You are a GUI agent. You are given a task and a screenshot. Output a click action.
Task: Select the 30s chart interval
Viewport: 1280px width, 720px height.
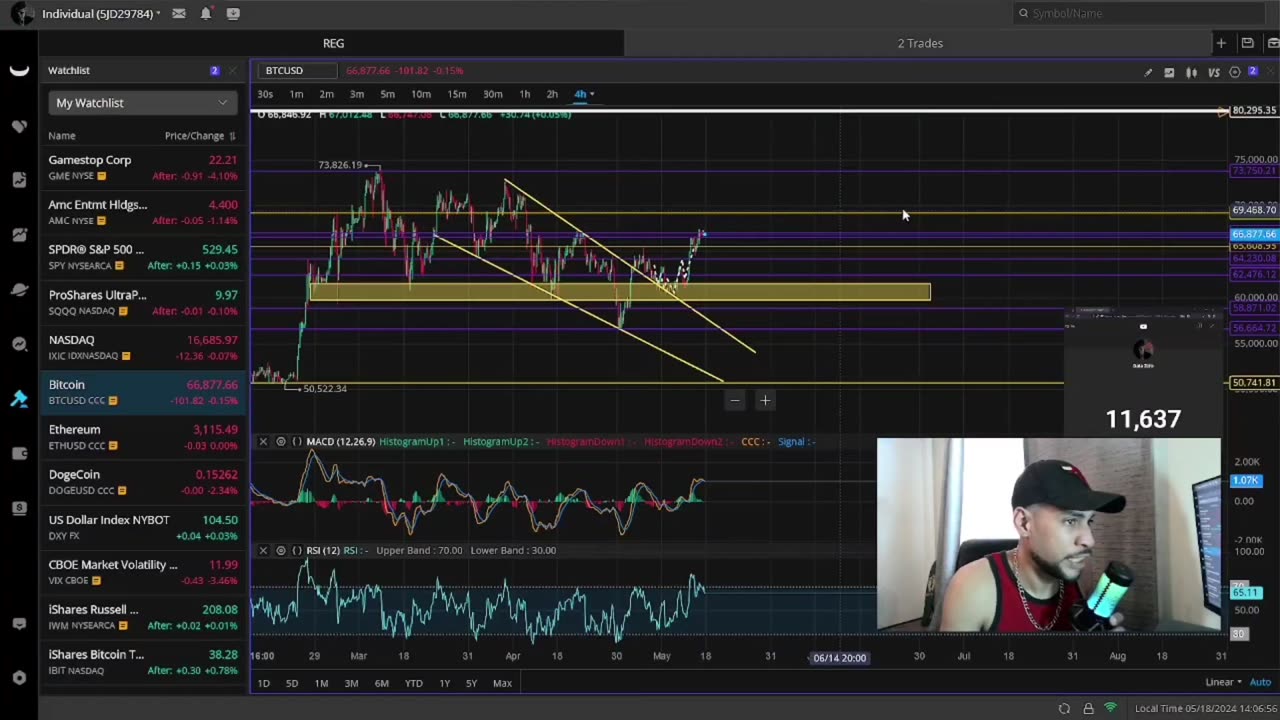265,94
